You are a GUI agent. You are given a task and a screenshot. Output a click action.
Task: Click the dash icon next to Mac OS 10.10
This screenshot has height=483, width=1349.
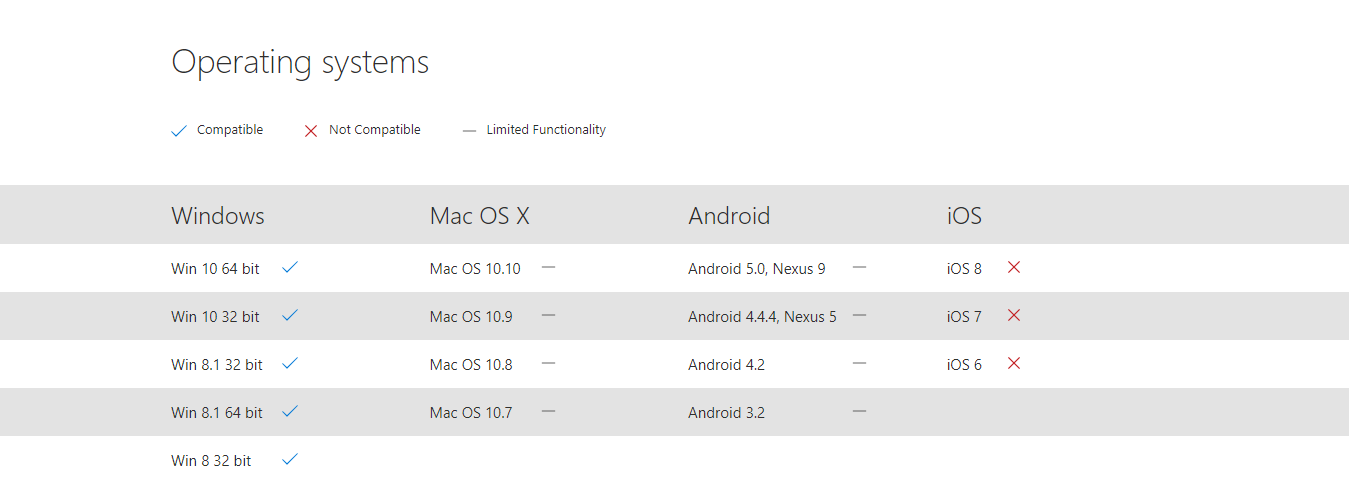click(548, 267)
